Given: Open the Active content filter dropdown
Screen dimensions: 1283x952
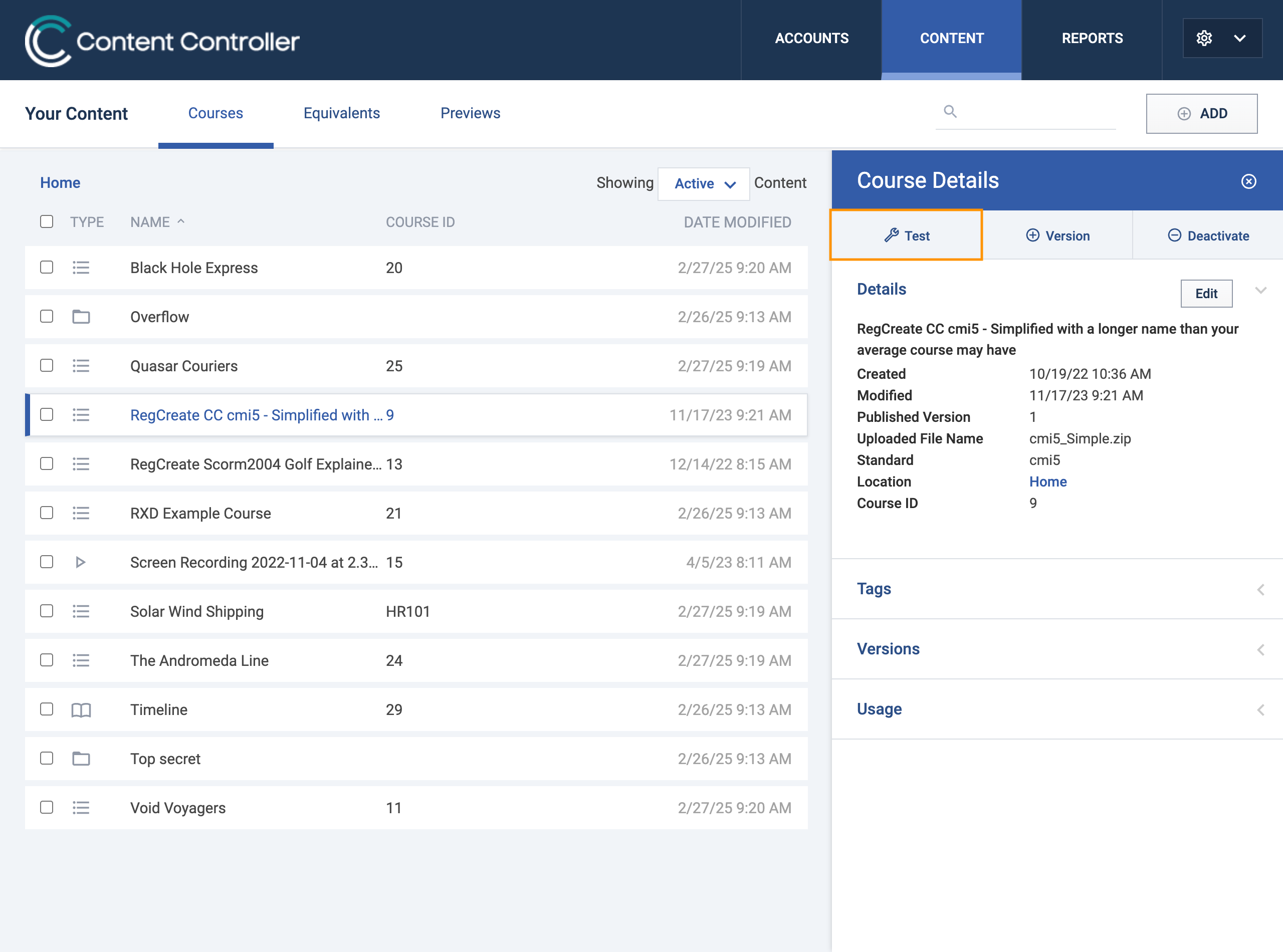Looking at the screenshot, I should tap(704, 184).
